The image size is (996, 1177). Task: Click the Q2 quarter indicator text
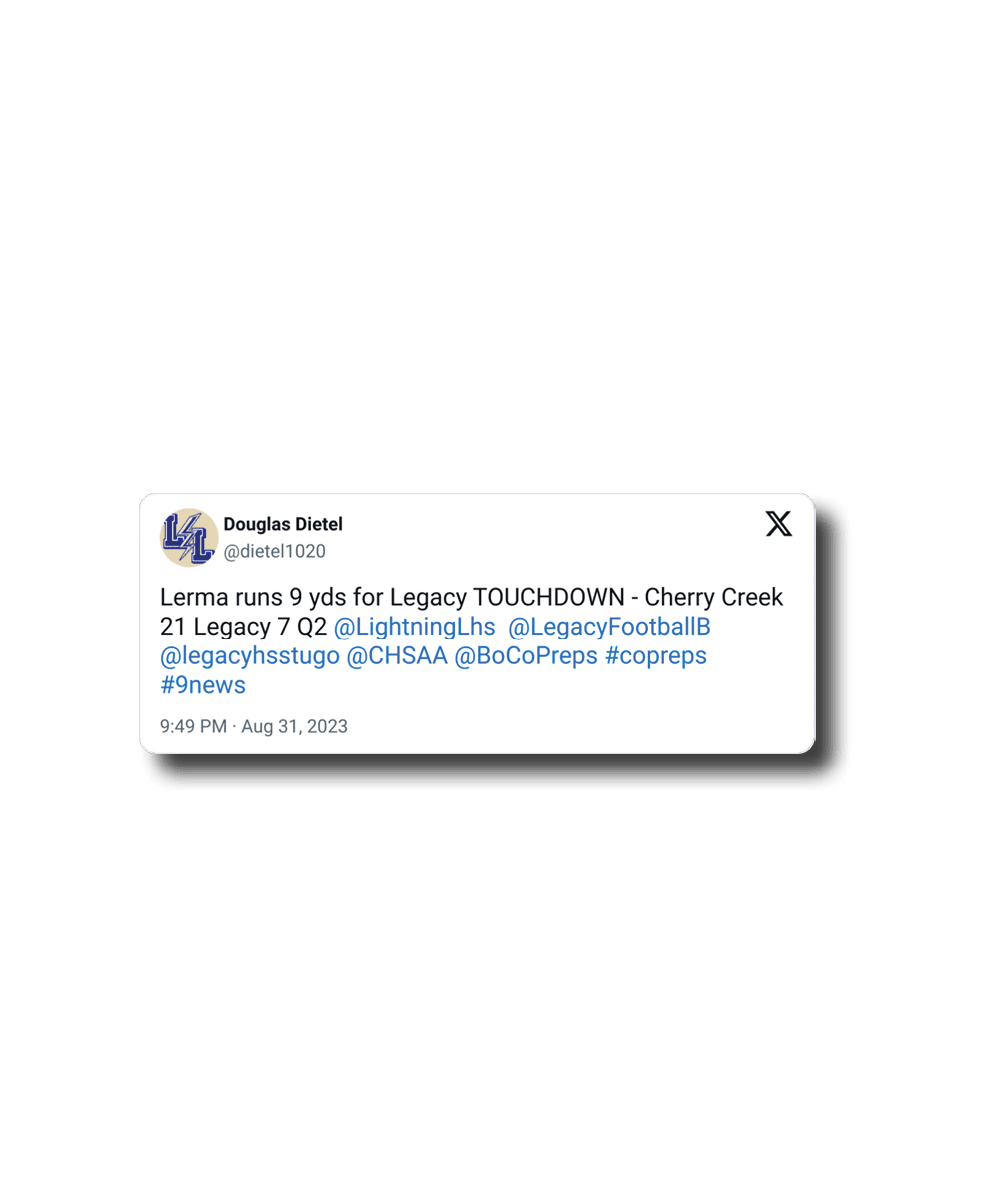tap(312, 627)
